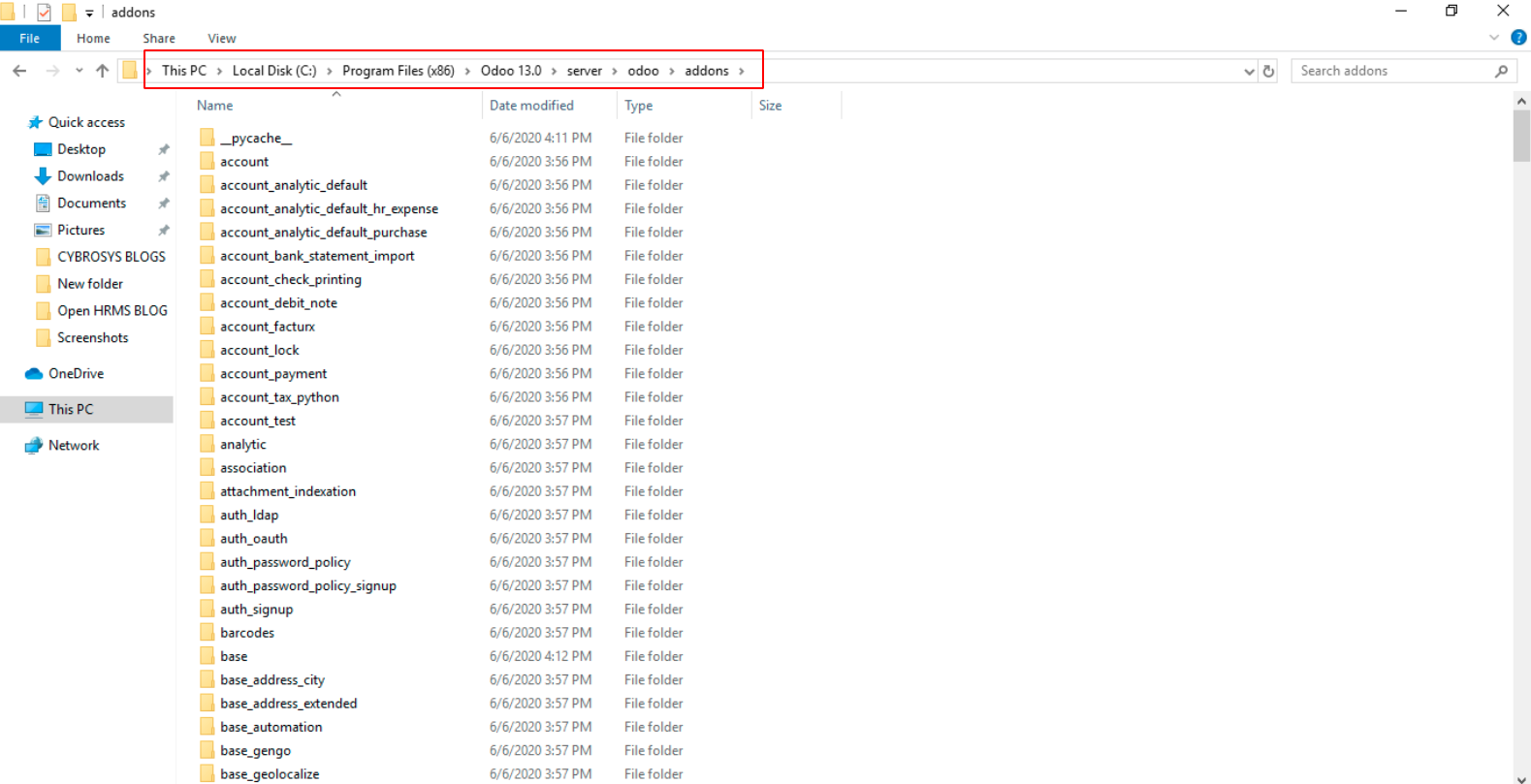This screenshot has width=1531, height=784.
Task: Sort by the Date modified column
Action: (x=531, y=106)
